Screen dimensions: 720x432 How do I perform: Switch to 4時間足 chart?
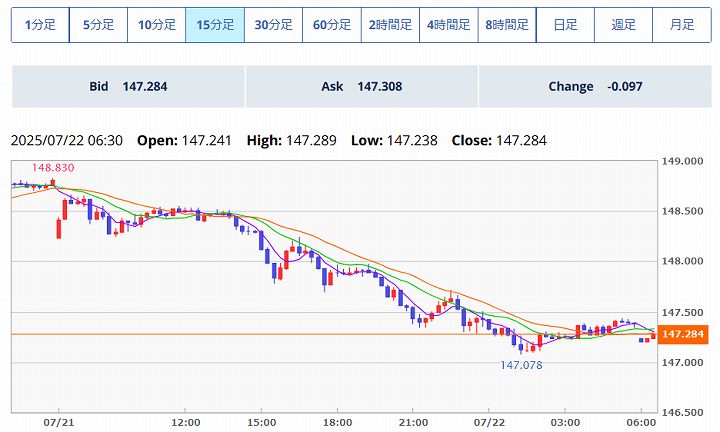tap(449, 25)
